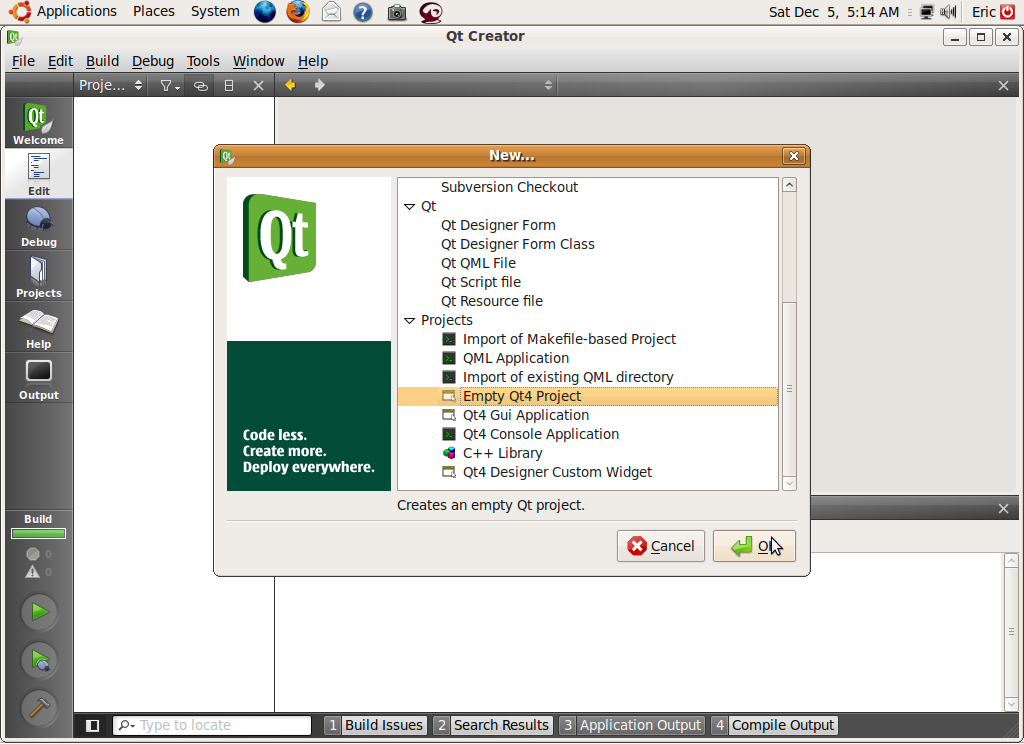Viewport: 1024px width, 744px height.
Task: Select Qt4 Console Application template
Action: pos(541,434)
